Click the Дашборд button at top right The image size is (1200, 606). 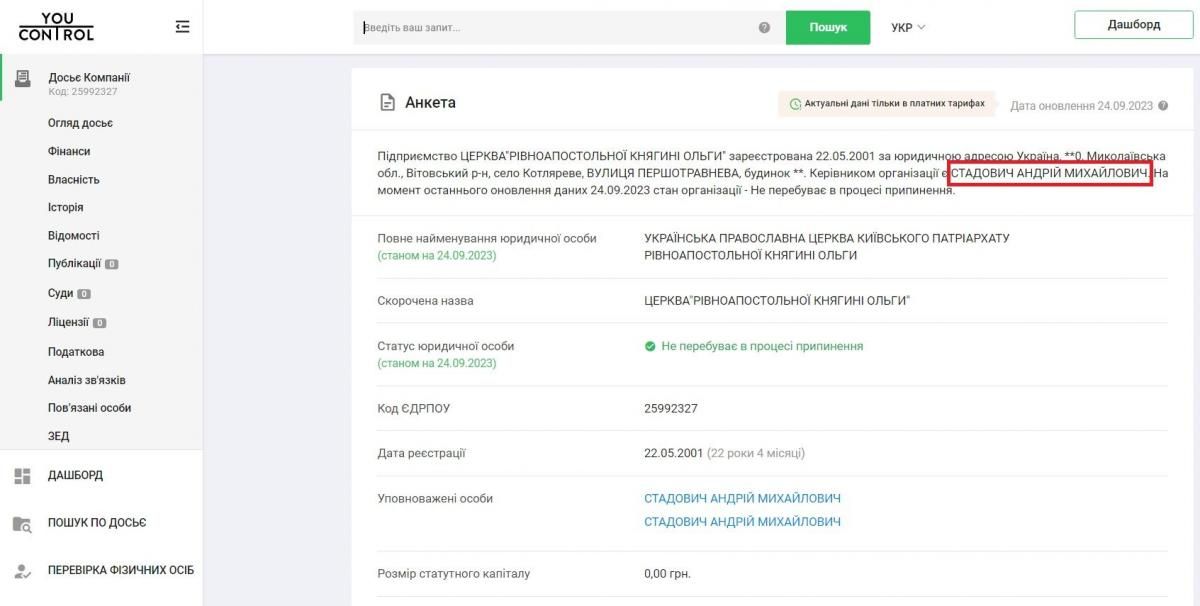coord(1132,25)
